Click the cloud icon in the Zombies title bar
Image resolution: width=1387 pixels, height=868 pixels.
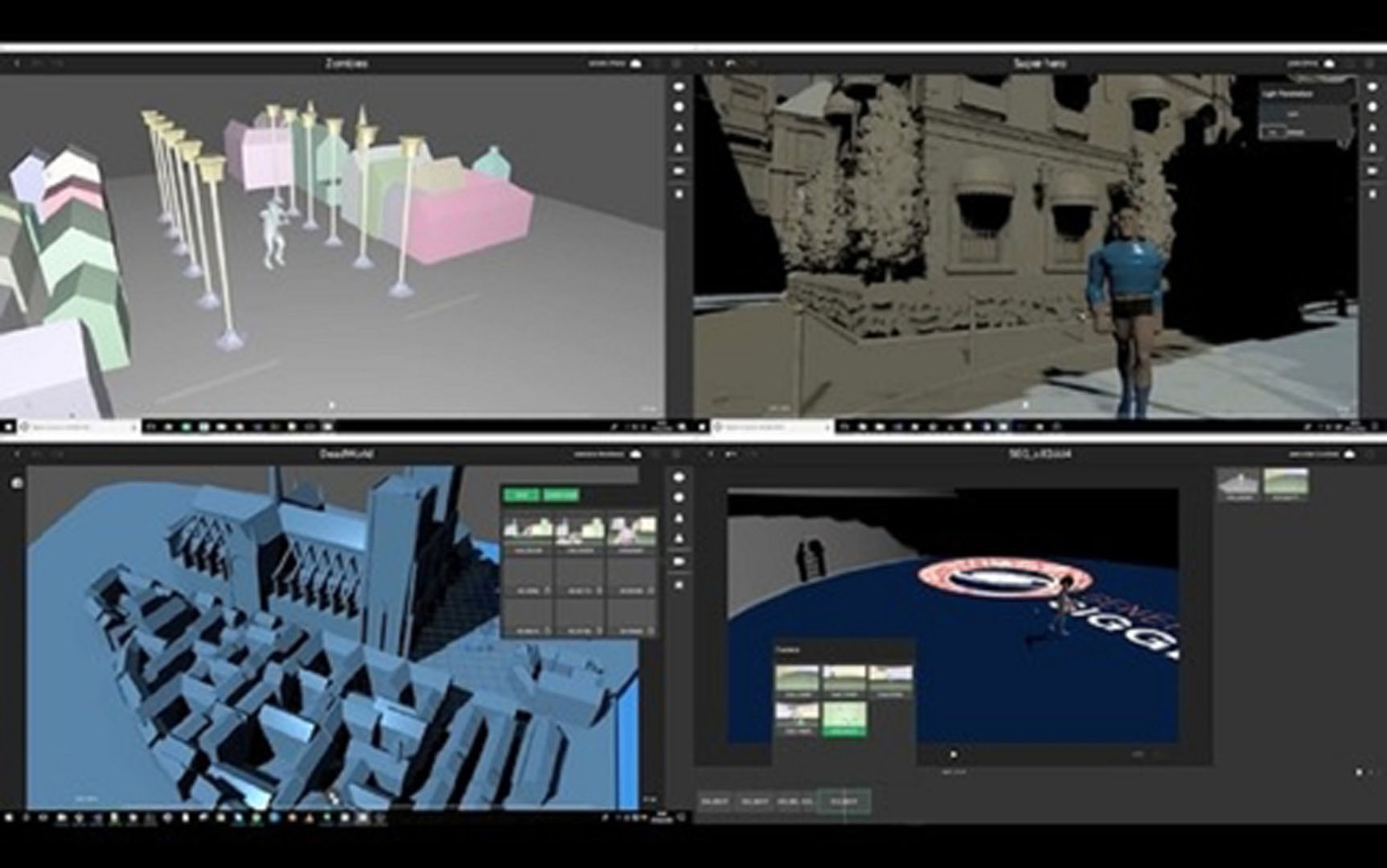click(636, 63)
